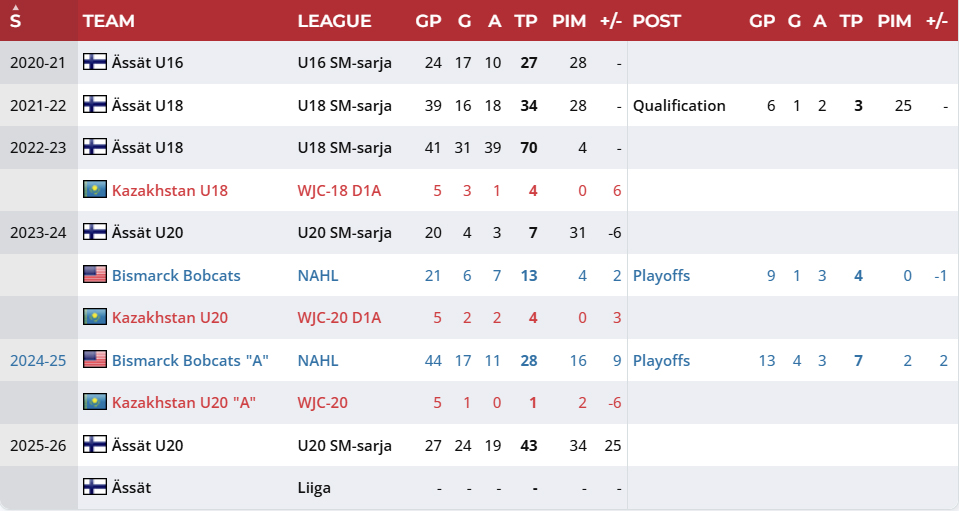Viewport: 959px width, 511px height.
Task: Open Qualification postseason entry for 2021-22
Action: pyautogui.click(x=679, y=105)
